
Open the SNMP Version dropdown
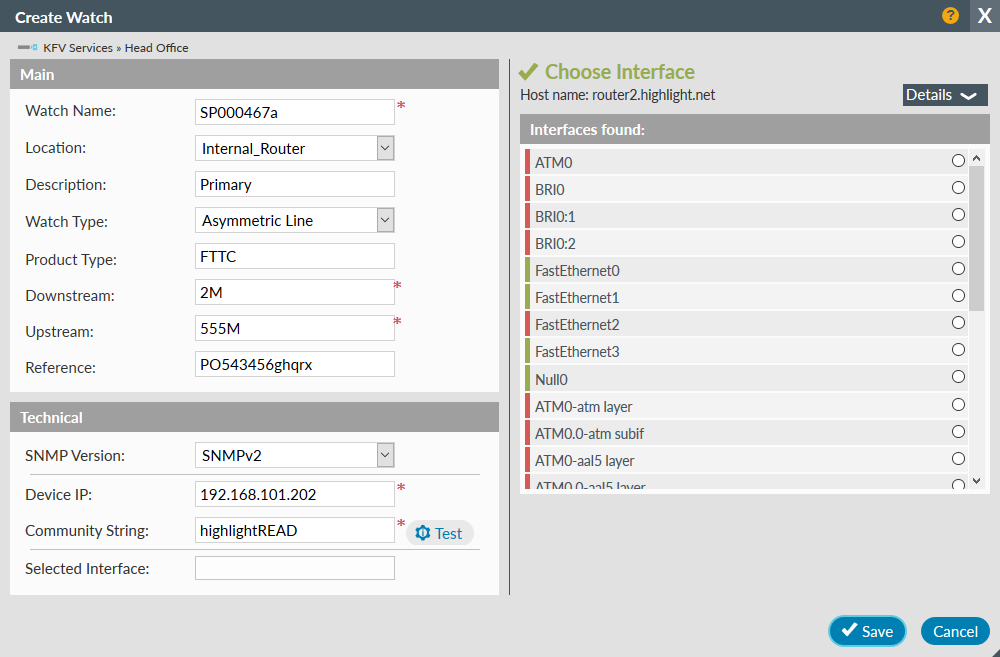point(383,455)
